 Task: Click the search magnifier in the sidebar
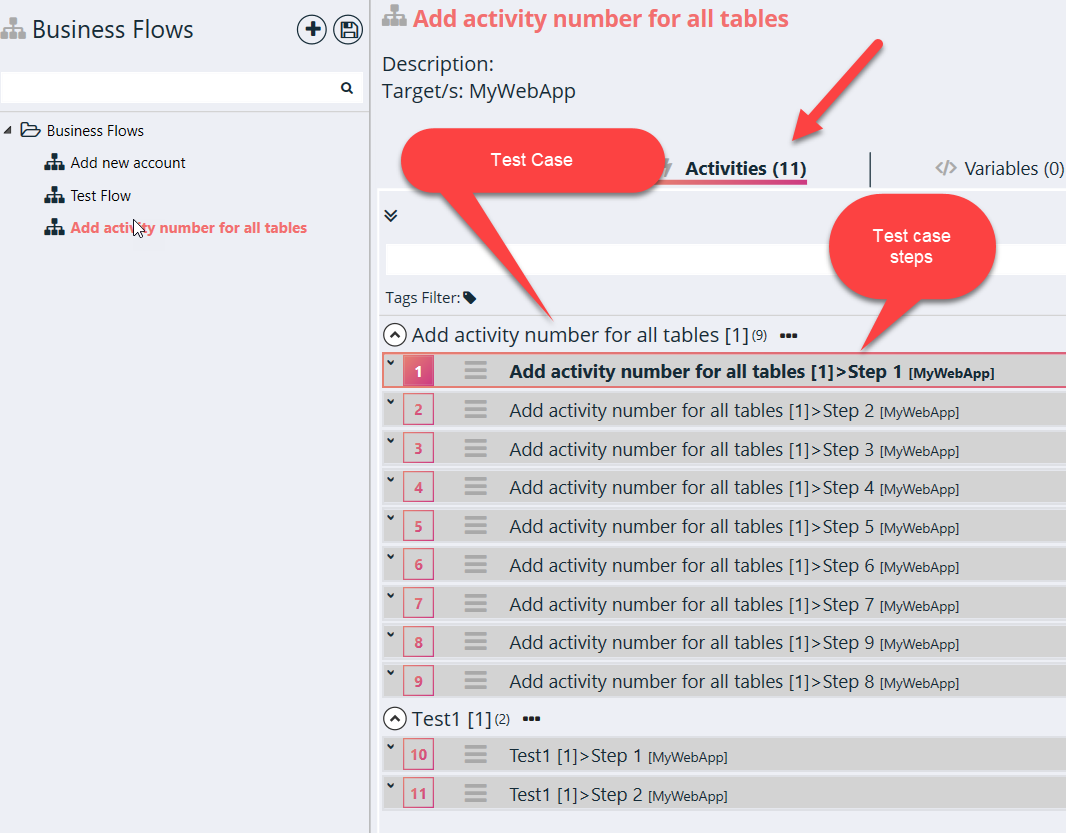tap(346, 88)
